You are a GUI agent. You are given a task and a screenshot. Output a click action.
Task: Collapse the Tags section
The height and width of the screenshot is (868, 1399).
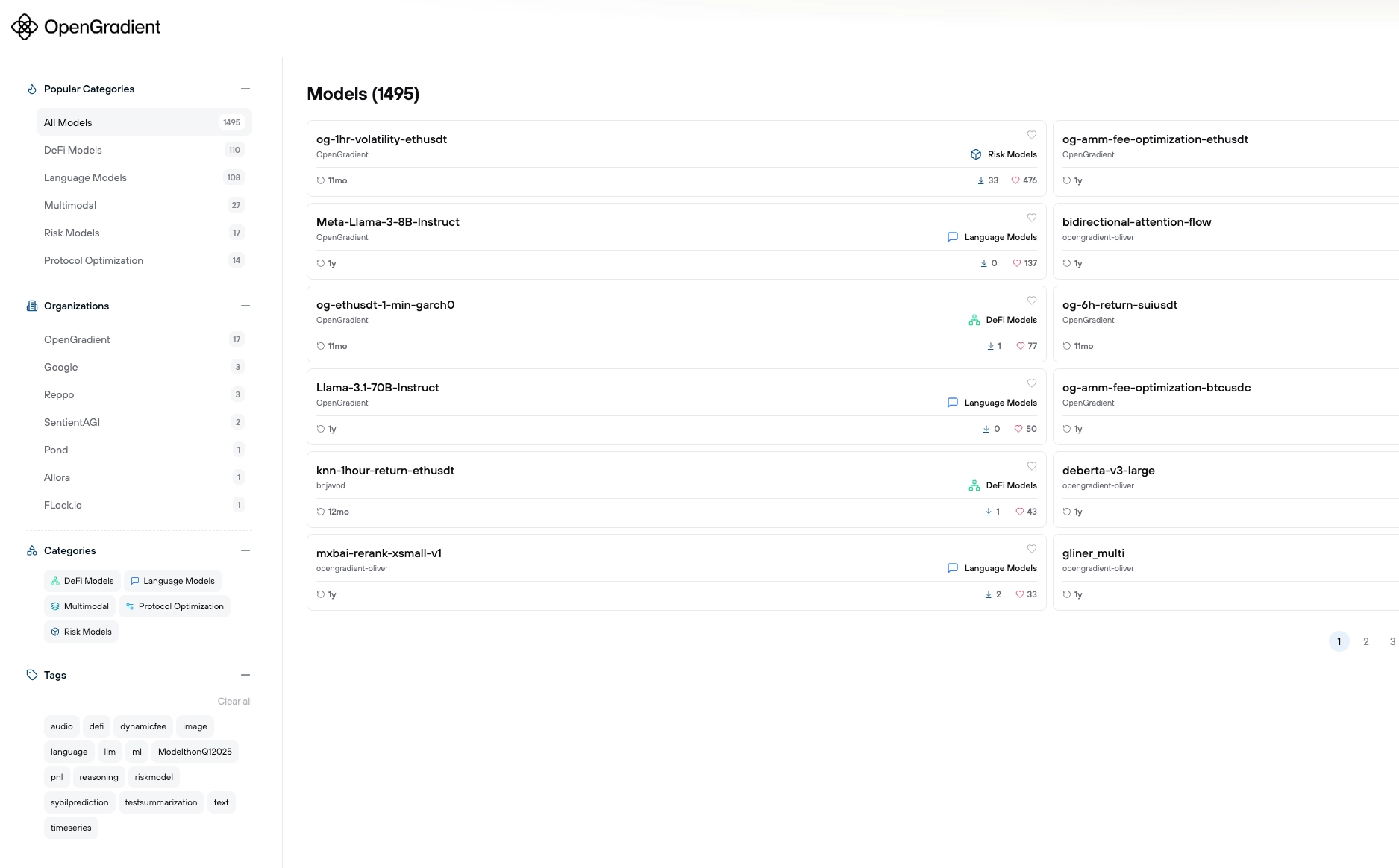coord(245,675)
